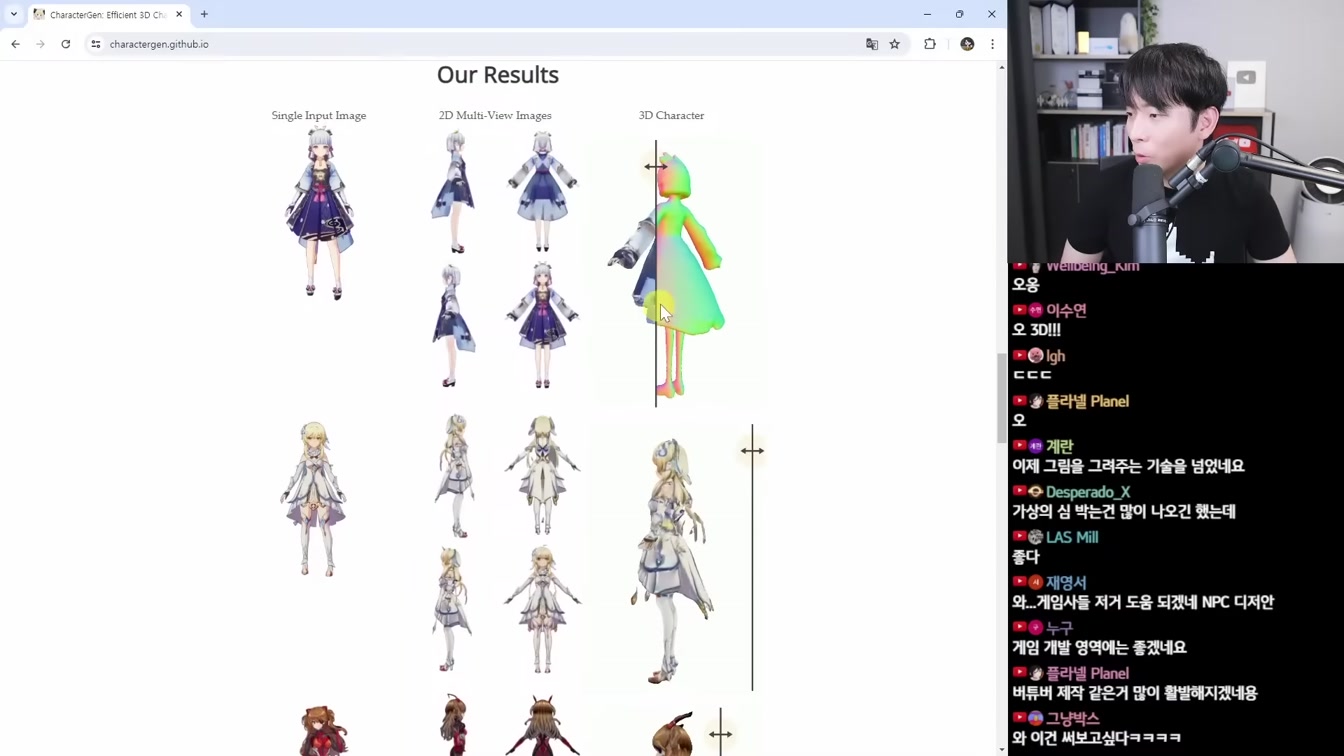The width and height of the screenshot is (1344, 756).
Task: Open the Chrome three-dot menu
Action: pos(992,44)
